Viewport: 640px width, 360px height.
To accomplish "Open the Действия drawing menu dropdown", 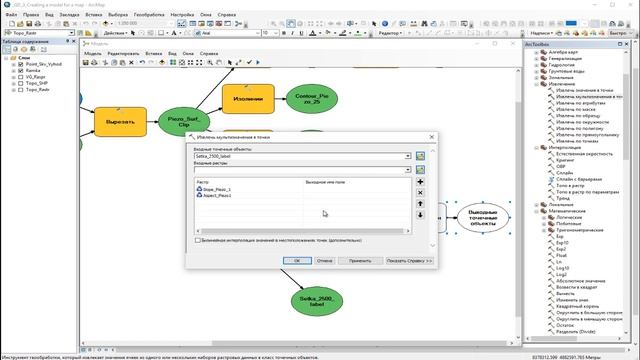I will pyautogui.click(x=116, y=33).
